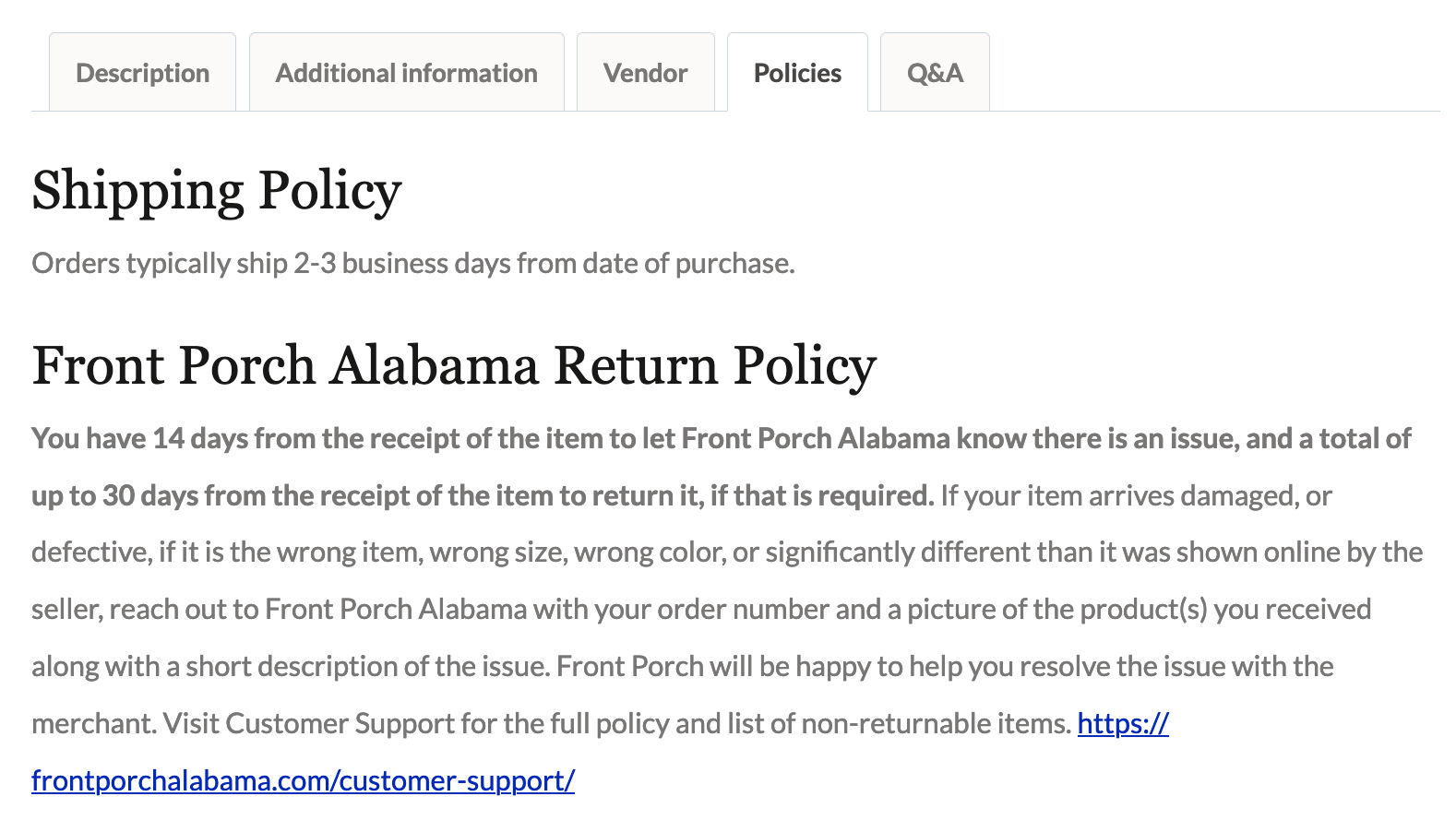Image resolution: width=1456 pixels, height=832 pixels.
Task: Click the Front Porch Alabama Return Policy heading
Action: 454,364
